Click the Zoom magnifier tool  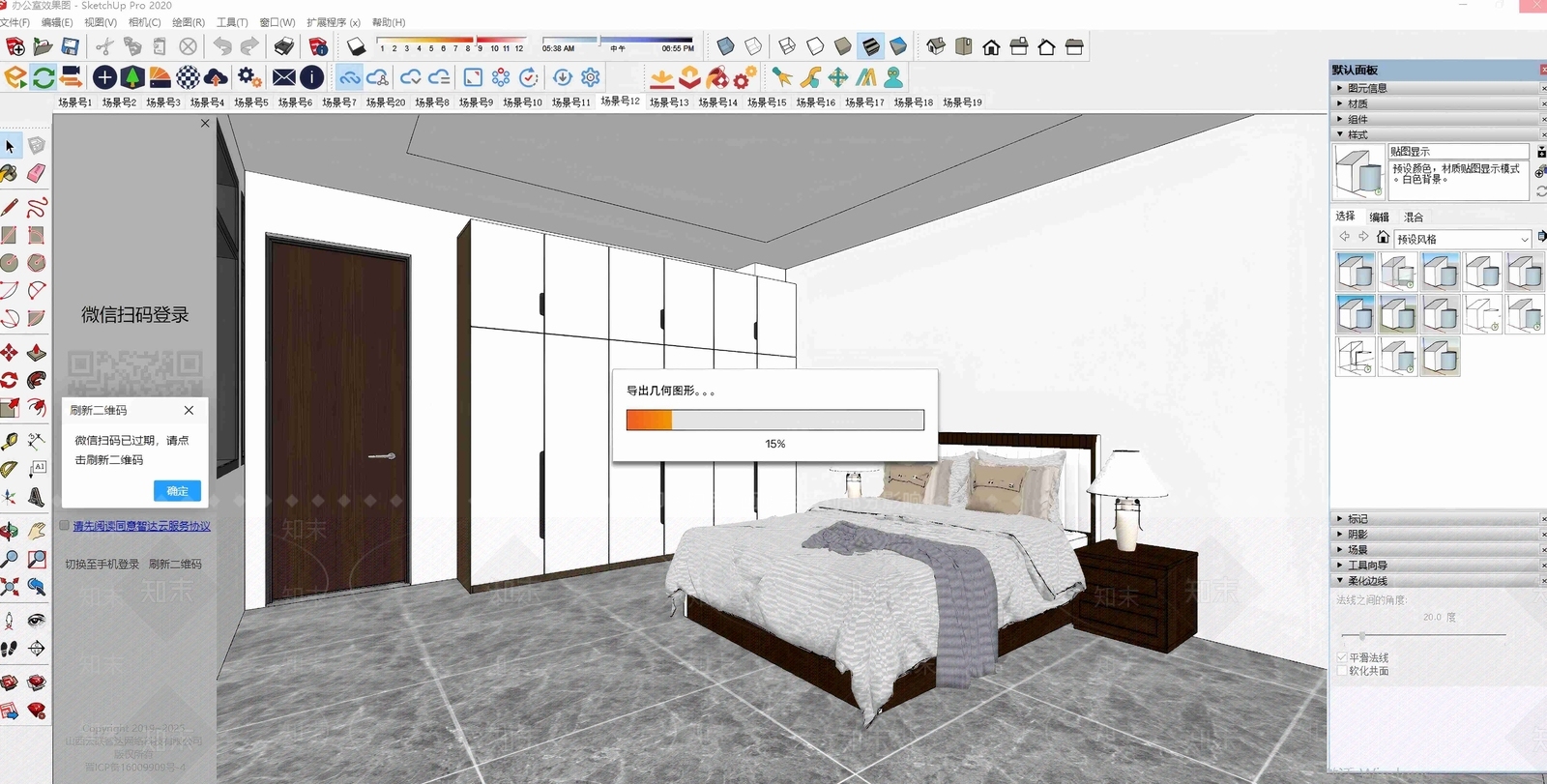10,559
